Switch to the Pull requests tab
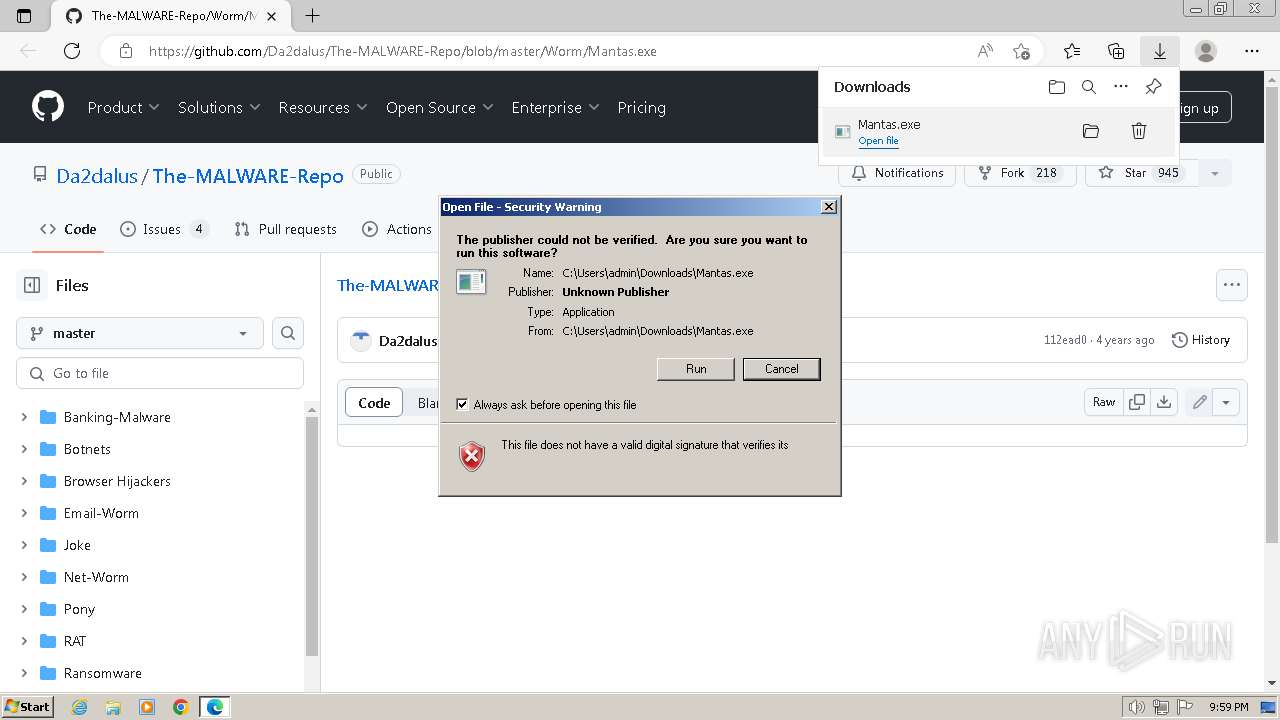1280x720 pixels. pos(286,229)
